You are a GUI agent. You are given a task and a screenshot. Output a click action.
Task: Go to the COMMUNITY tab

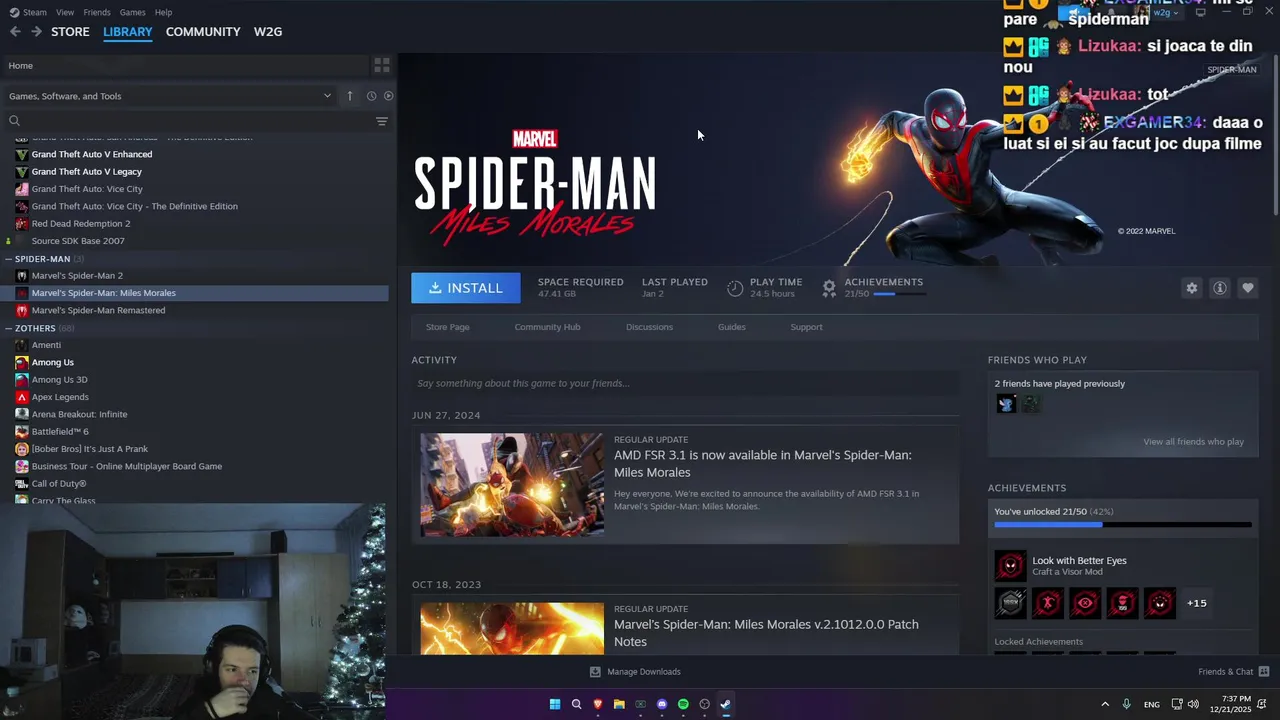[203, 32]
